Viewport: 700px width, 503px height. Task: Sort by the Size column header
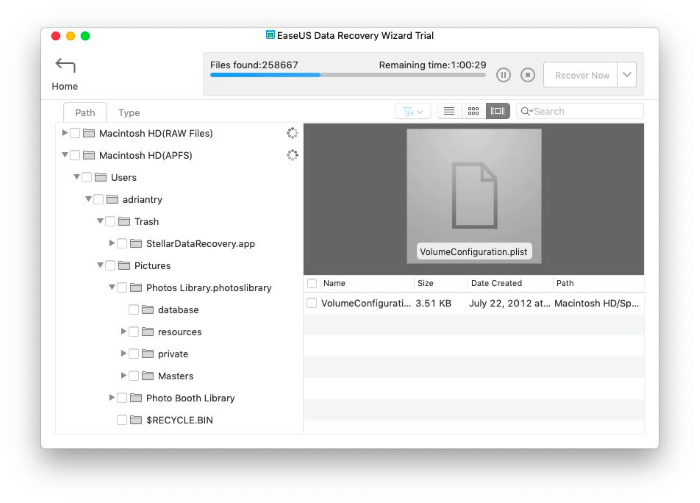(425, 283)
